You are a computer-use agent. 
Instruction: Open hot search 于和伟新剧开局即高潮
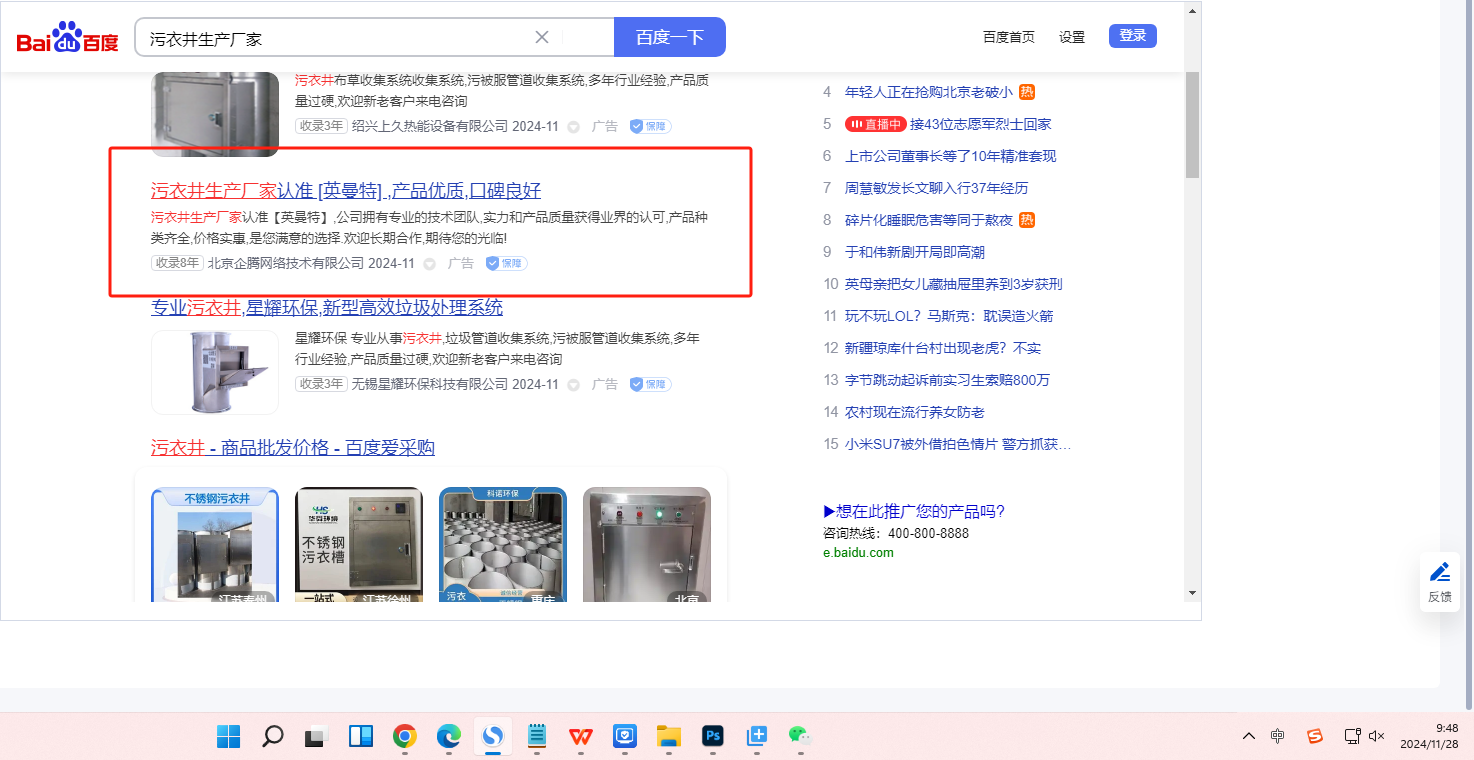click(x=915, y=252)
